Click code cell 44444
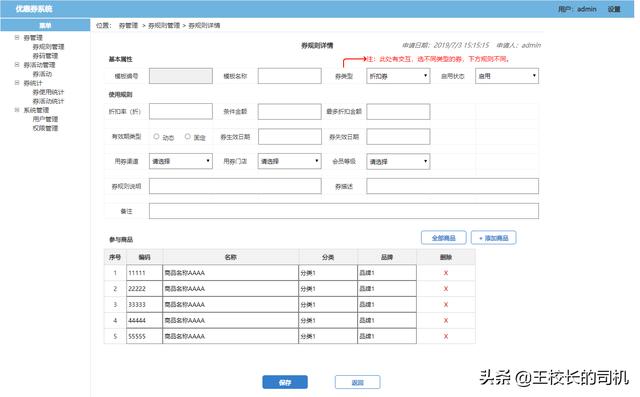Screen dimensions: 640x397 (144, 320)
